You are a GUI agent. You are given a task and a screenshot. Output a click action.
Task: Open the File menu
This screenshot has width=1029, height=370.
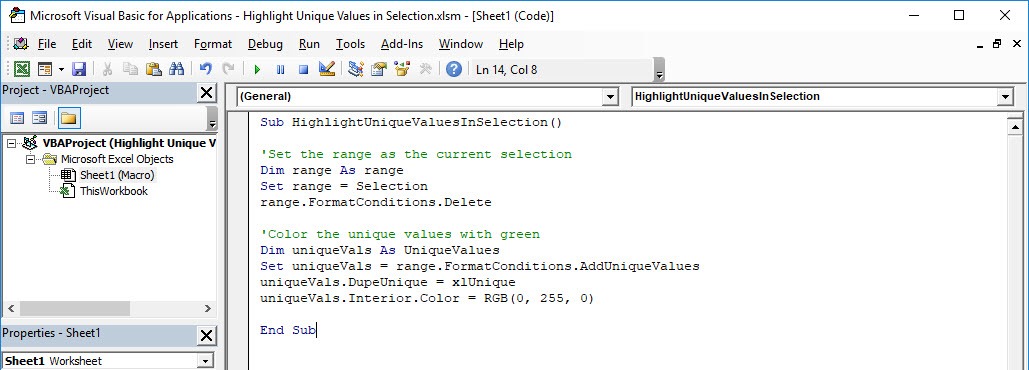pyautogui.click(x=47, y=44)
